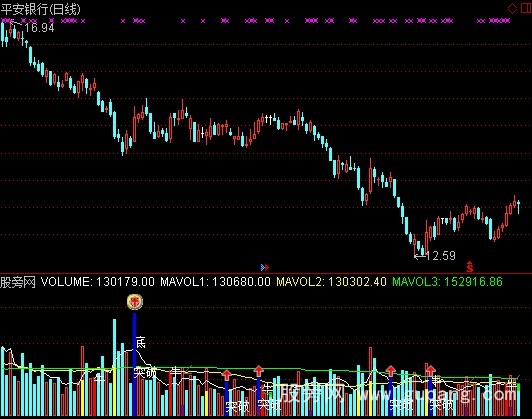Screen dimensions: 532x419
Task: Click the red dollar sign marker
Action: tap(470, 267)
